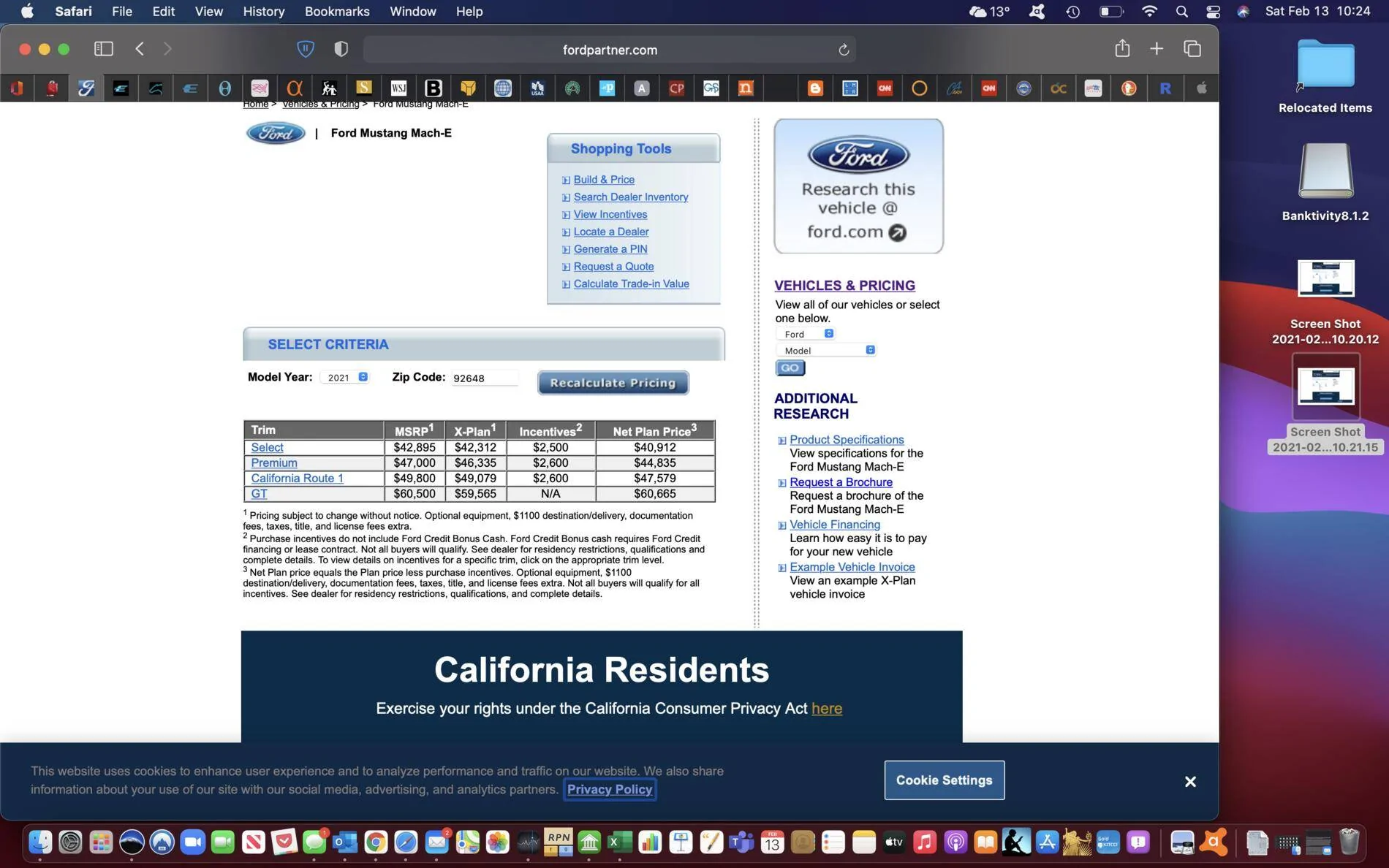Show the tab overview

1192,49
